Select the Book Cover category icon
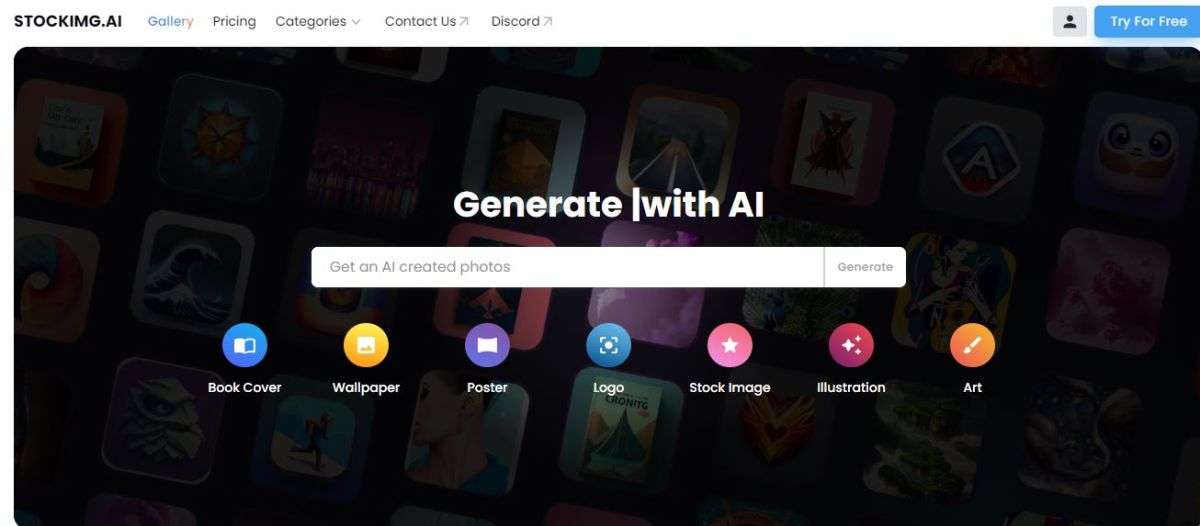Viewport: 1200px width, 526px height. (x=245, y=346)
